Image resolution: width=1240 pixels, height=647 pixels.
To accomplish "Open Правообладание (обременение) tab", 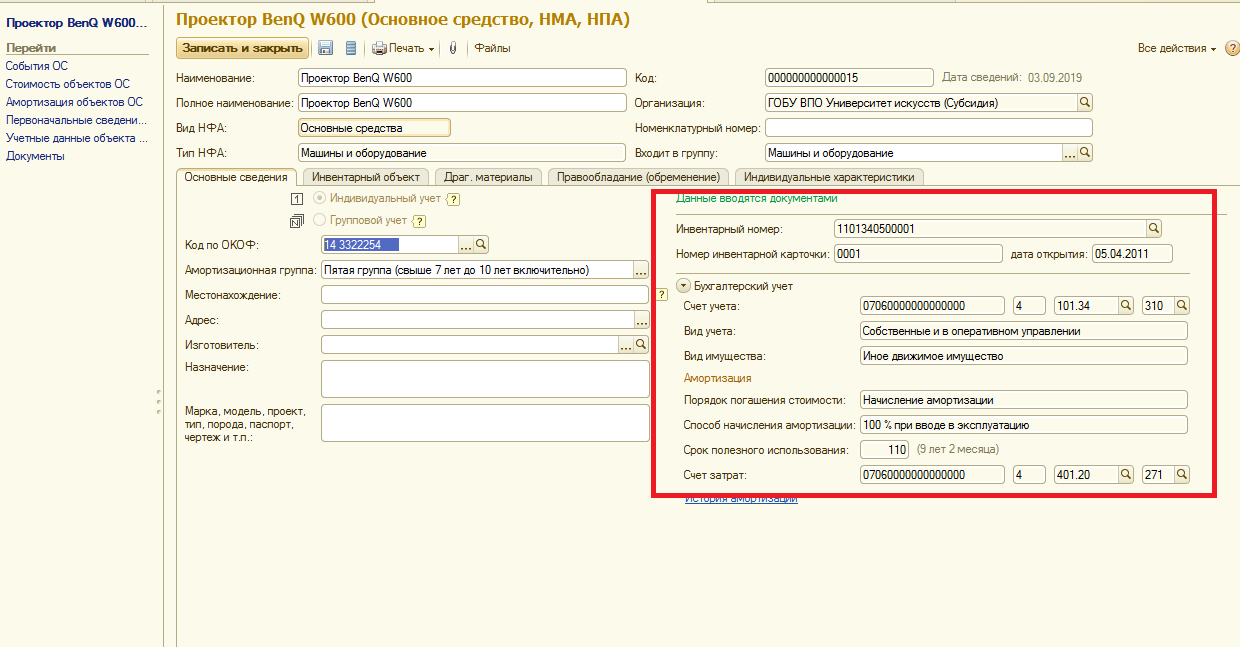I will pos(639,177).
